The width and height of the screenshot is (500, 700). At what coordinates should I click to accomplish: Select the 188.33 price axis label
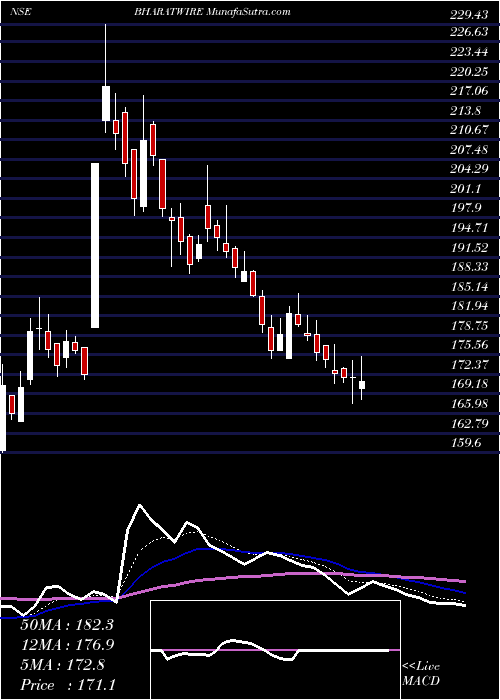[469, 267]
